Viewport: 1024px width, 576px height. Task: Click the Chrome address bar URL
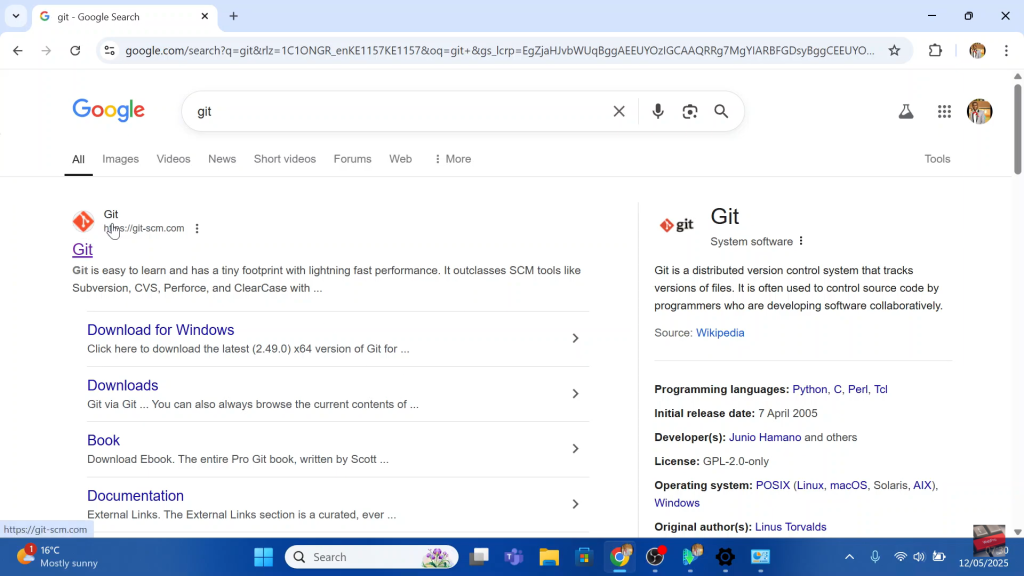500,50
